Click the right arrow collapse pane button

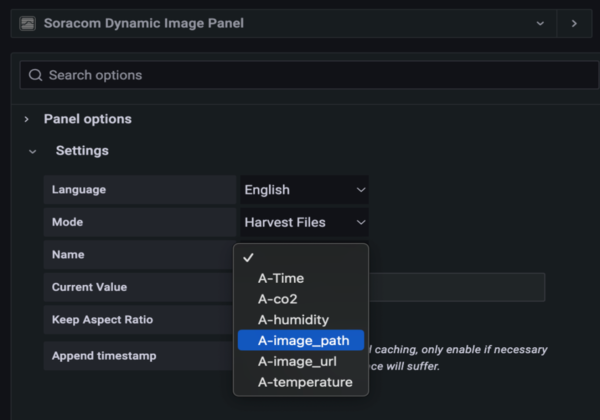(x=574, y=22)
